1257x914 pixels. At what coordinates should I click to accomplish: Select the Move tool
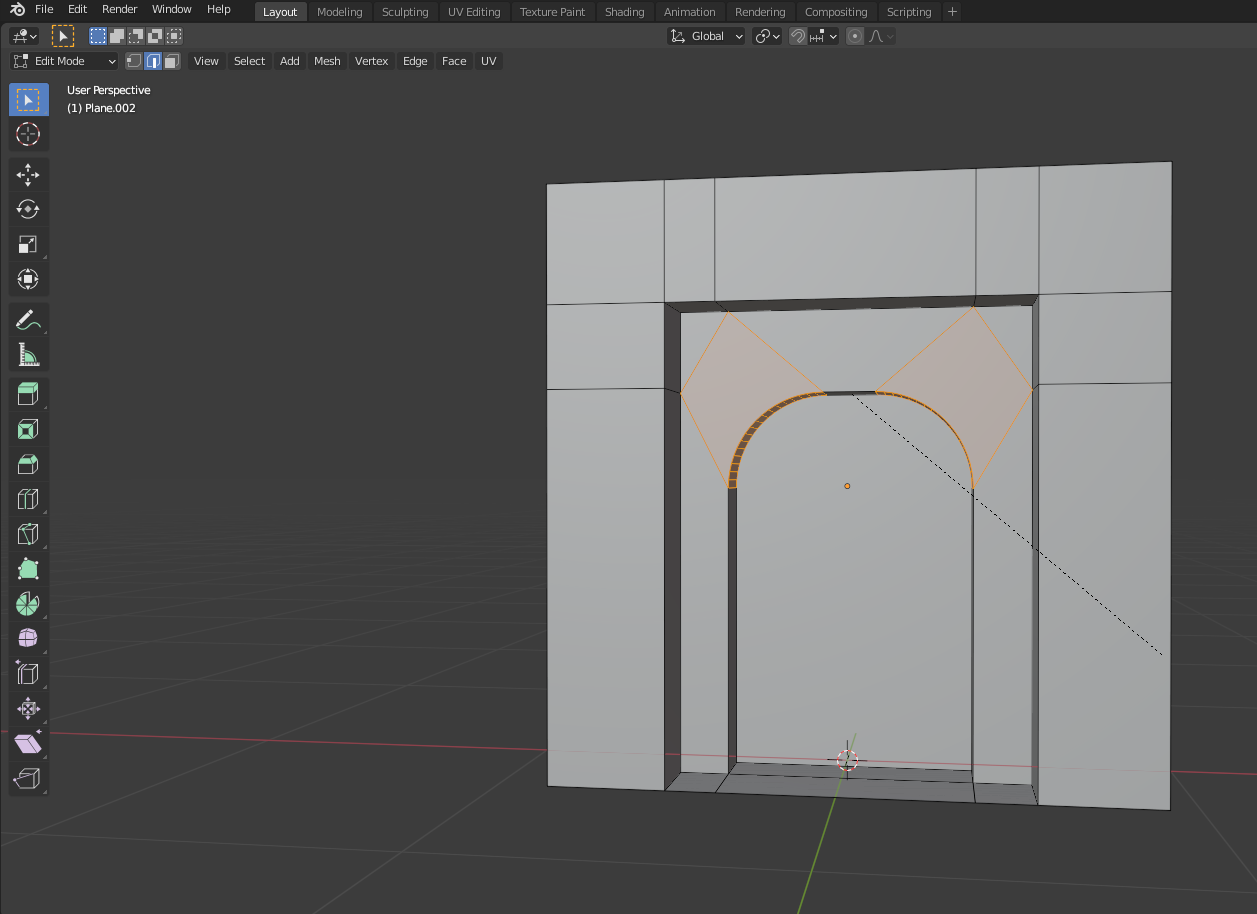[28, 174]
